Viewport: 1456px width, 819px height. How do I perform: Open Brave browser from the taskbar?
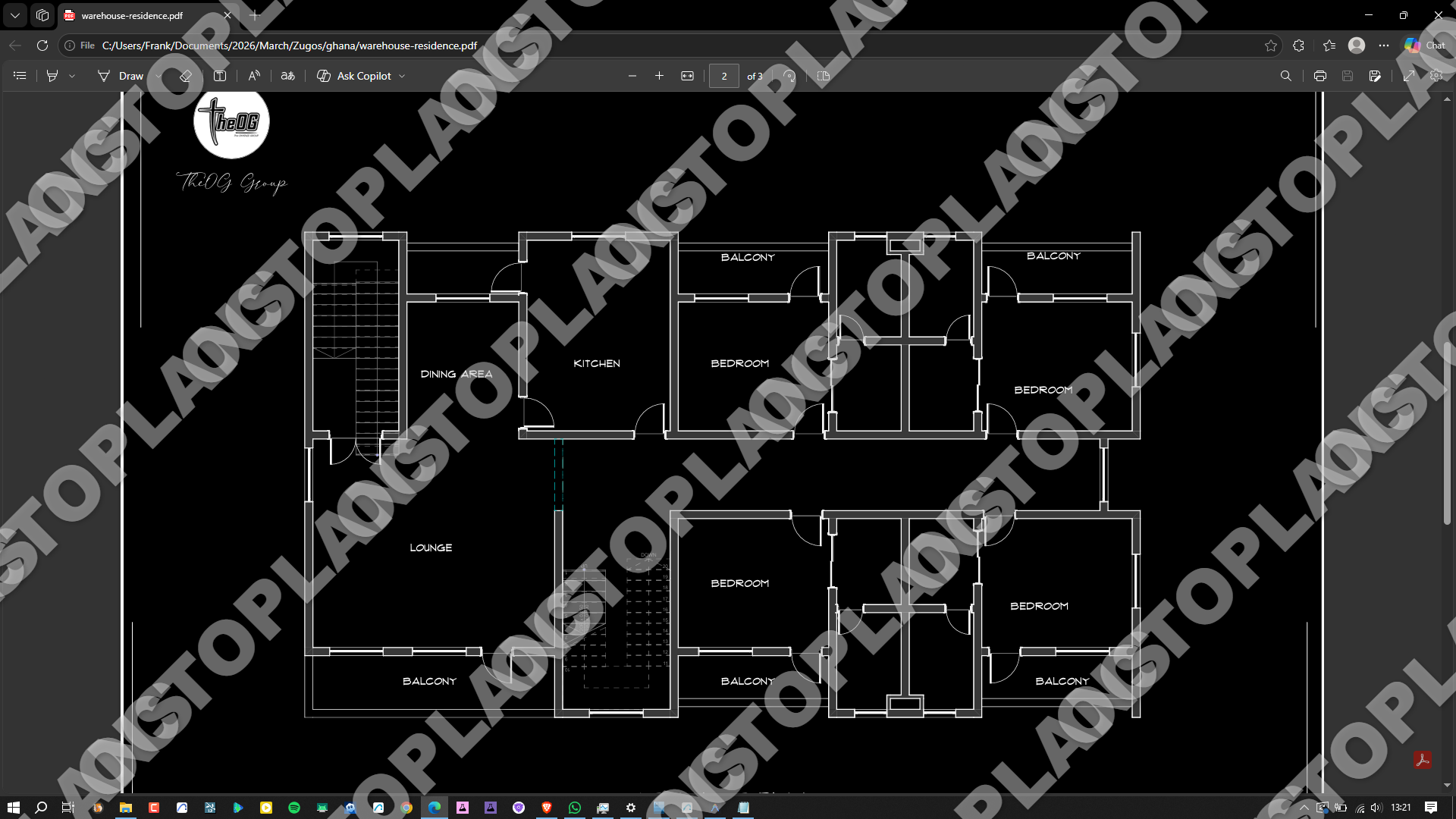[x=546, y=808]
